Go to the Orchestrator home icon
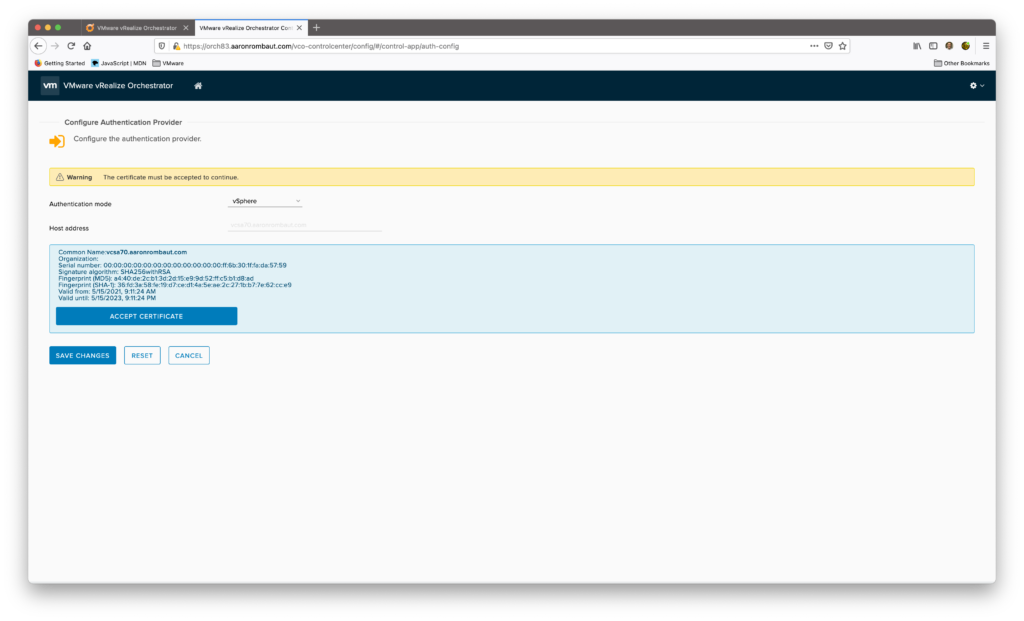 (198, 86)
